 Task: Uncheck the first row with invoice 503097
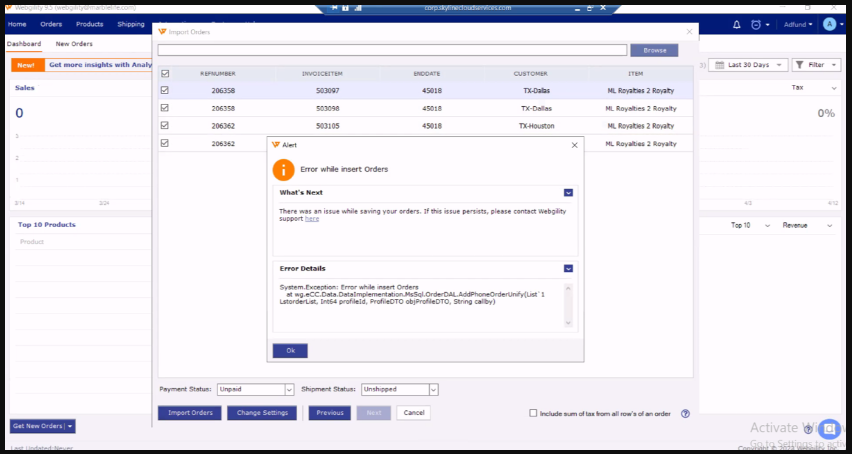pos(165,90)
